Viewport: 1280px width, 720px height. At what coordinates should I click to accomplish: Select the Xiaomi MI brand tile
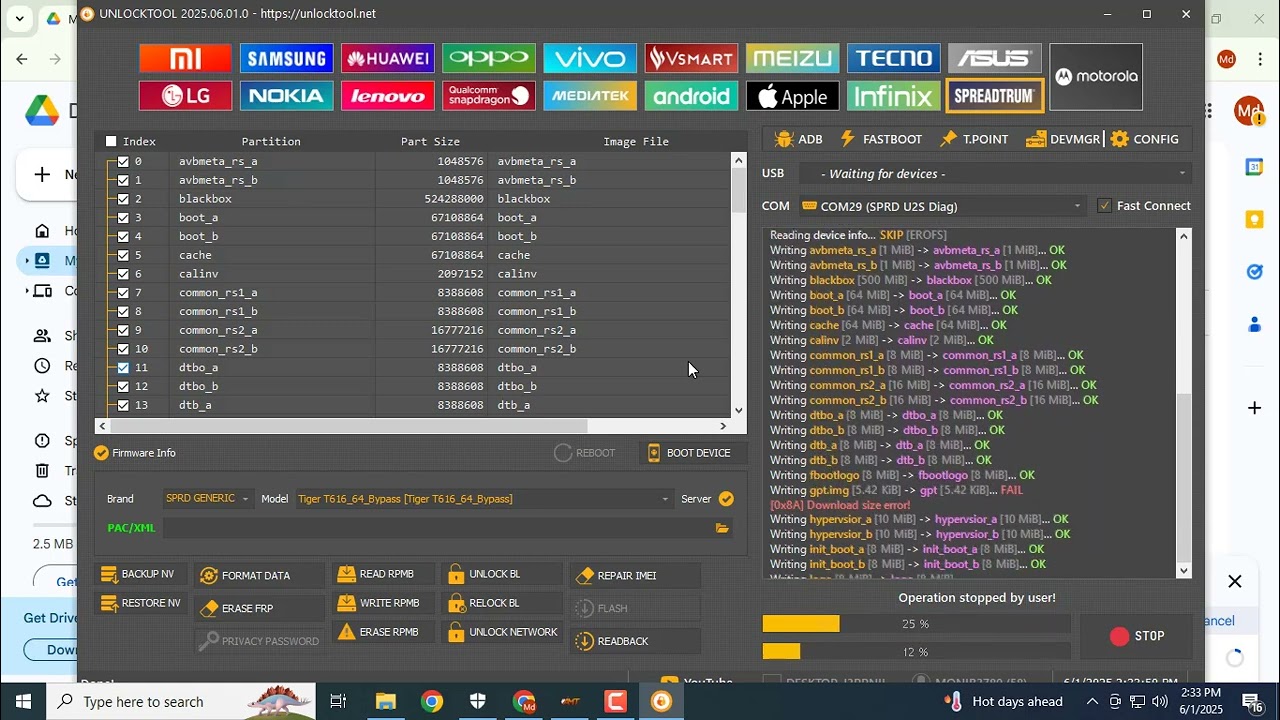[x=185, y=58]
